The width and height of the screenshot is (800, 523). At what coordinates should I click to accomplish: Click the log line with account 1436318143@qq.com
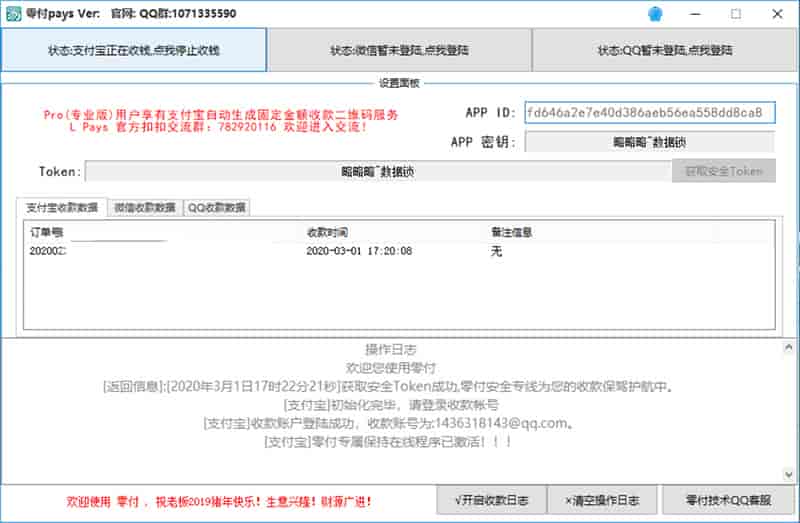click(389, 423)
